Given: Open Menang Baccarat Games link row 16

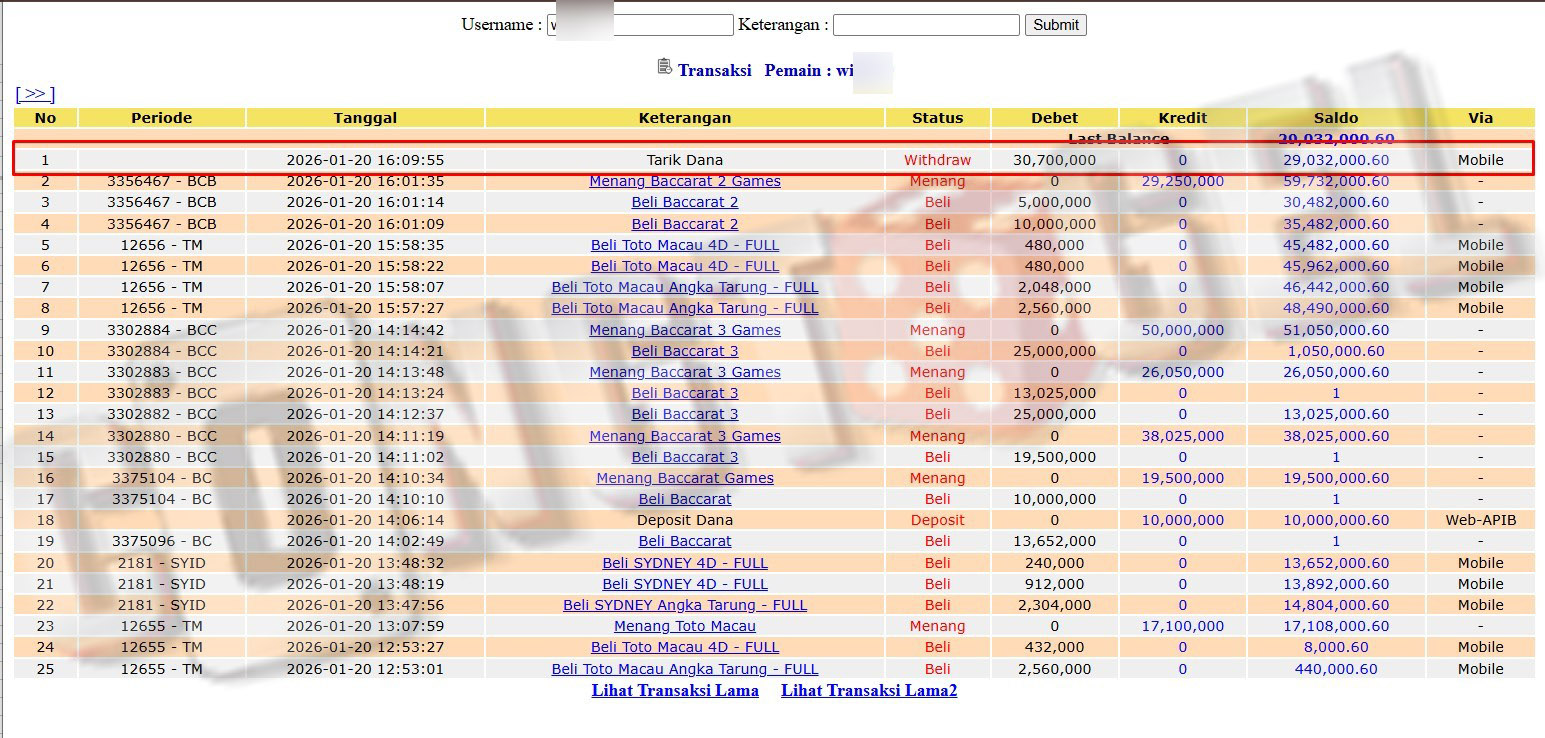Looking at the screenshot, I should pos(685,478).
